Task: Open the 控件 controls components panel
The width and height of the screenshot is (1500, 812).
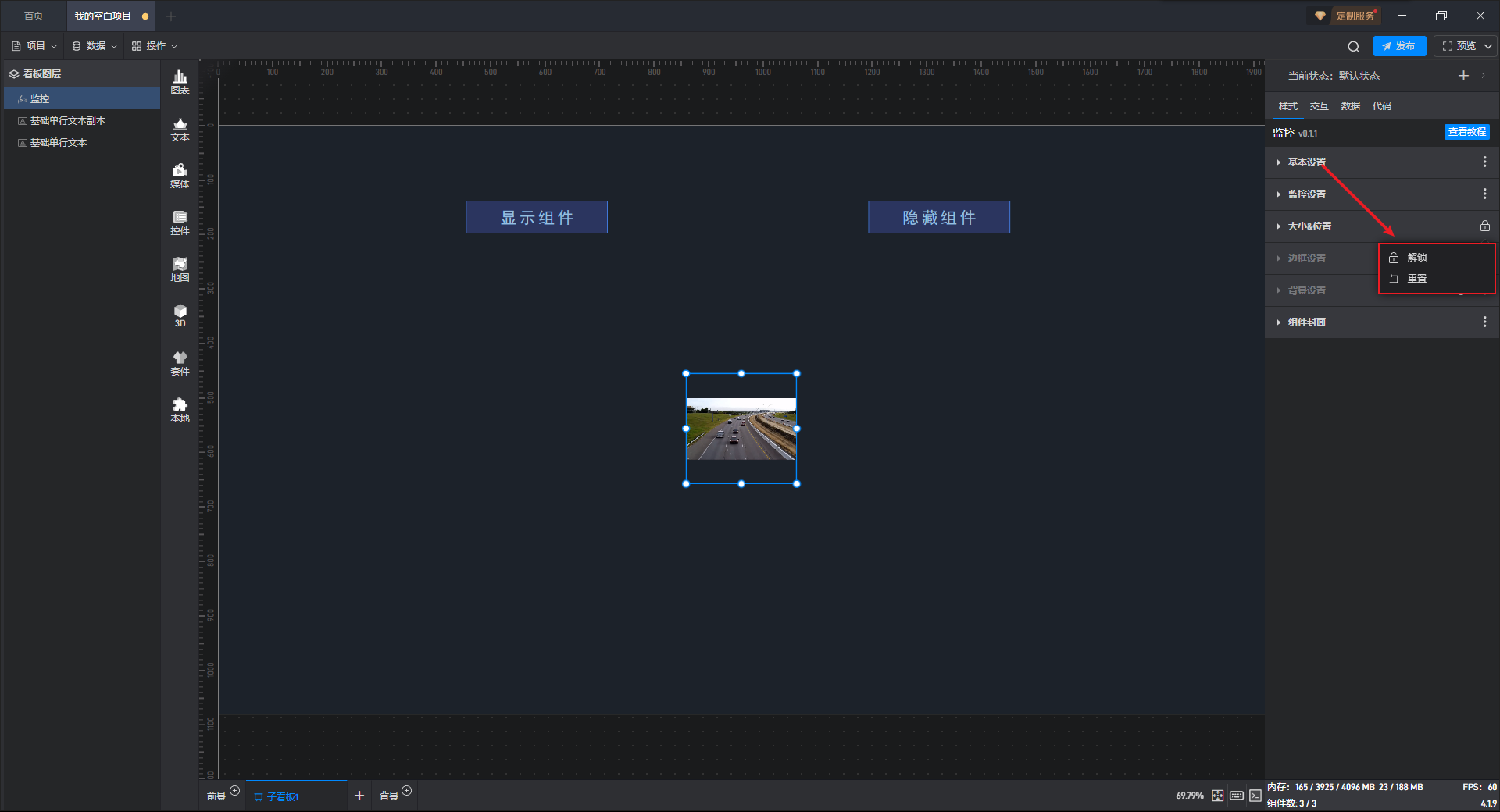Action: coord(180,223)
